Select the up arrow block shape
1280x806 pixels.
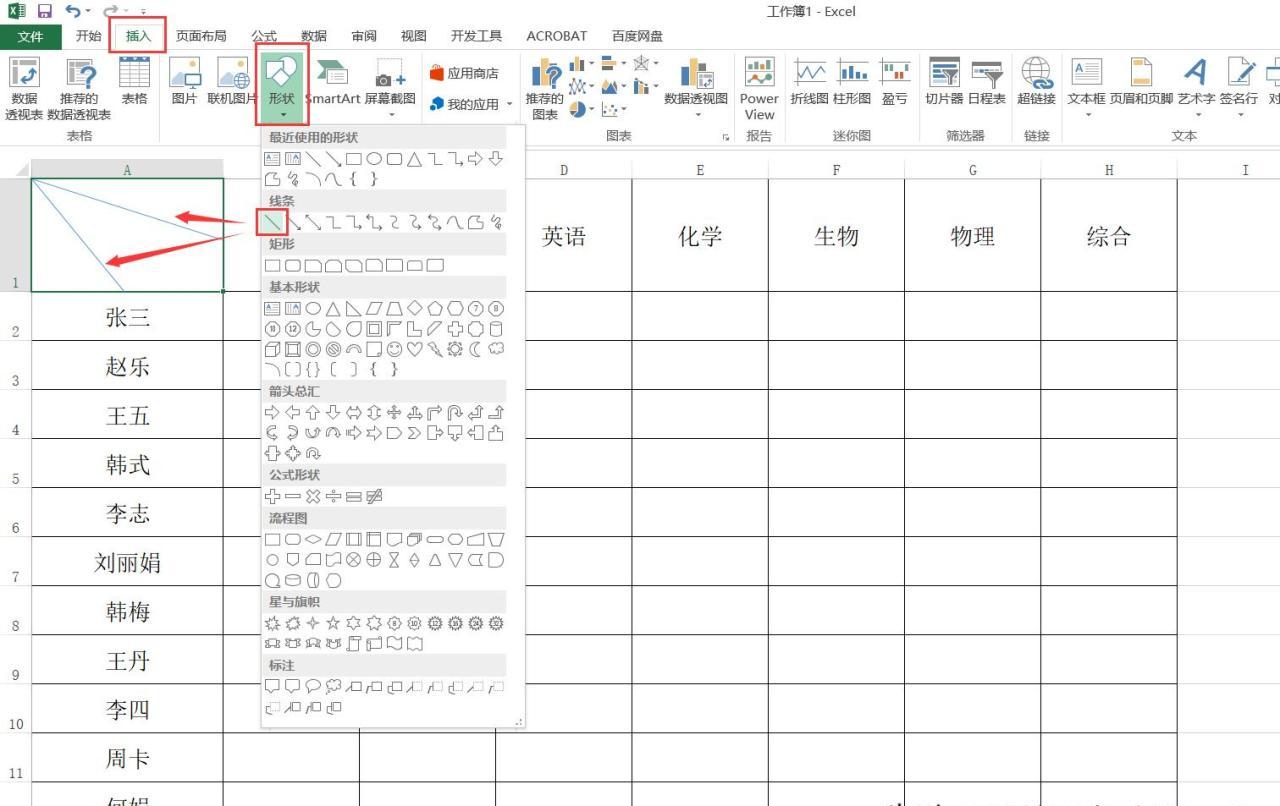[313, 412]
